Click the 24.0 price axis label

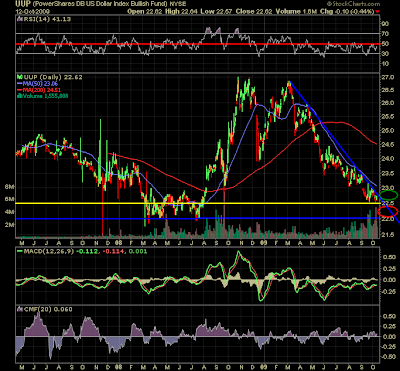(387, 159)
